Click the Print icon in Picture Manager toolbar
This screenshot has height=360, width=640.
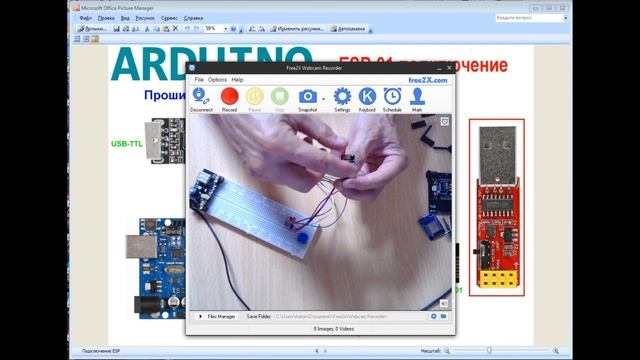point(126,29)
